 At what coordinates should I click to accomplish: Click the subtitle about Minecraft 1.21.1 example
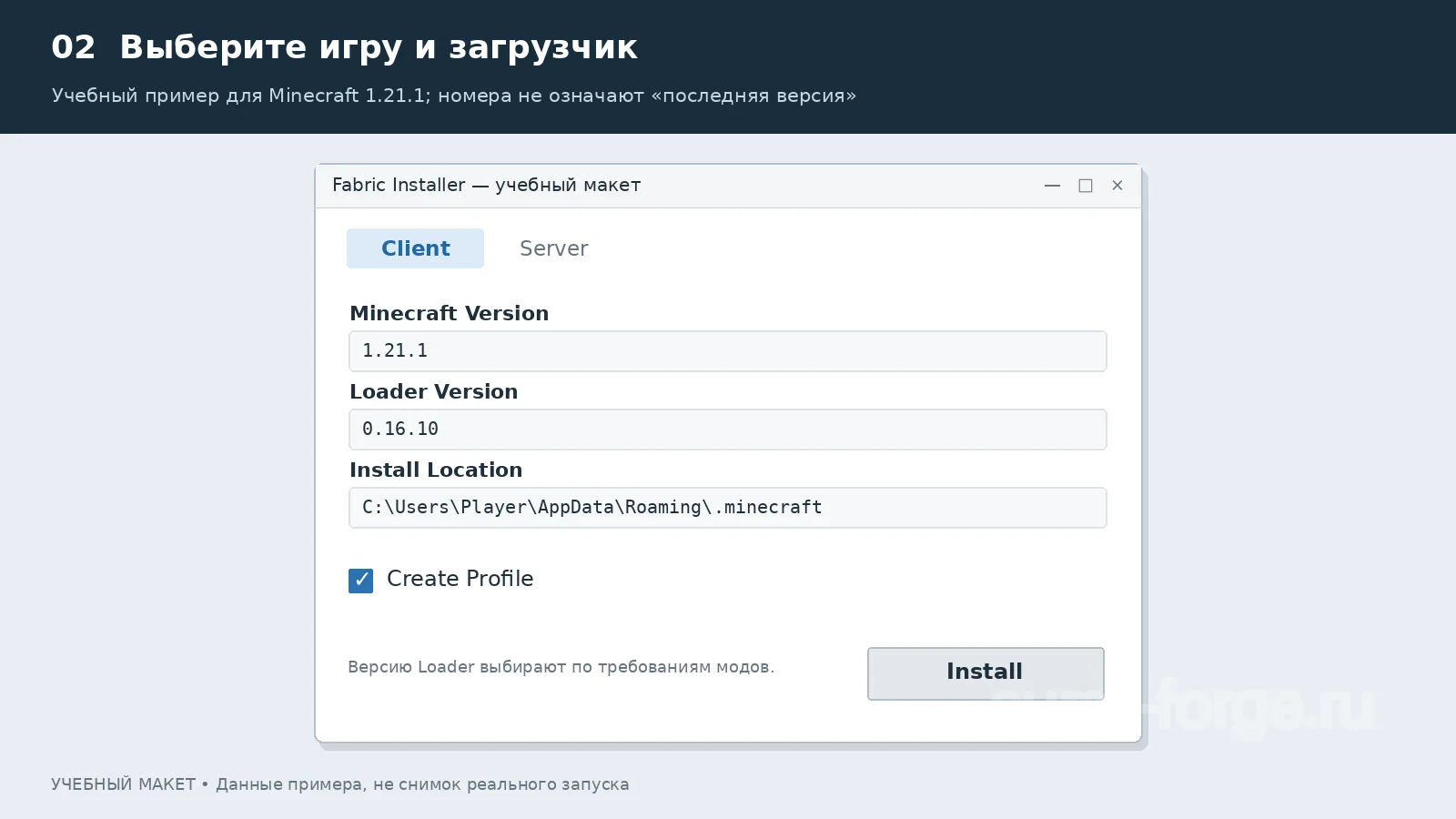(x=454, y=96)
